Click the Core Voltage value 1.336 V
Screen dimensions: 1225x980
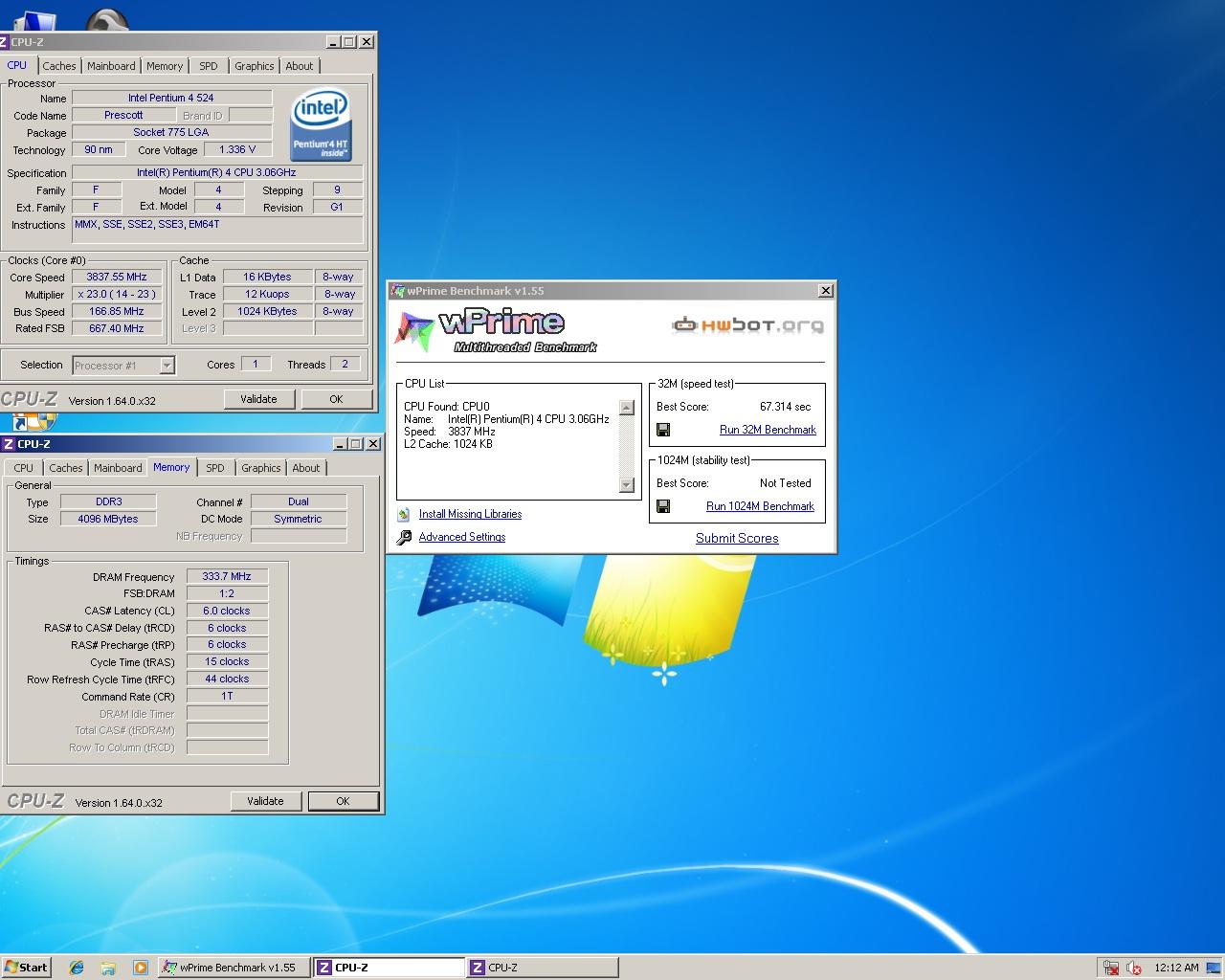tap(237, 149)
